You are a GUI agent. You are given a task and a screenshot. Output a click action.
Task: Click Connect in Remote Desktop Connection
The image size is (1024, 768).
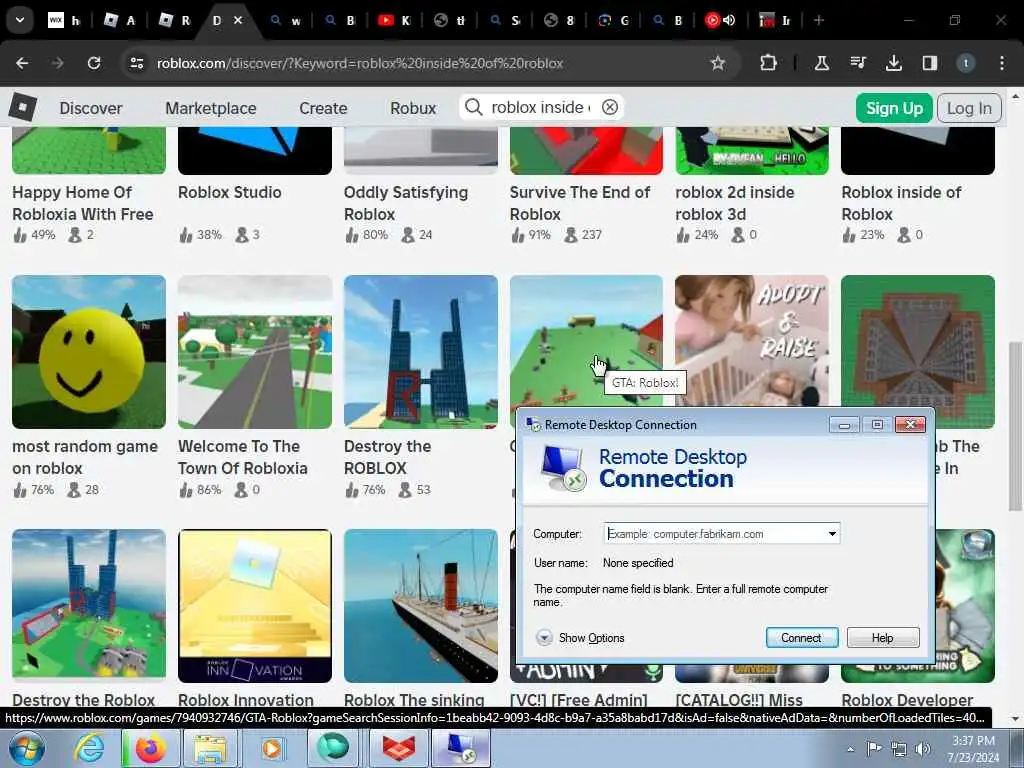point(801,637)
